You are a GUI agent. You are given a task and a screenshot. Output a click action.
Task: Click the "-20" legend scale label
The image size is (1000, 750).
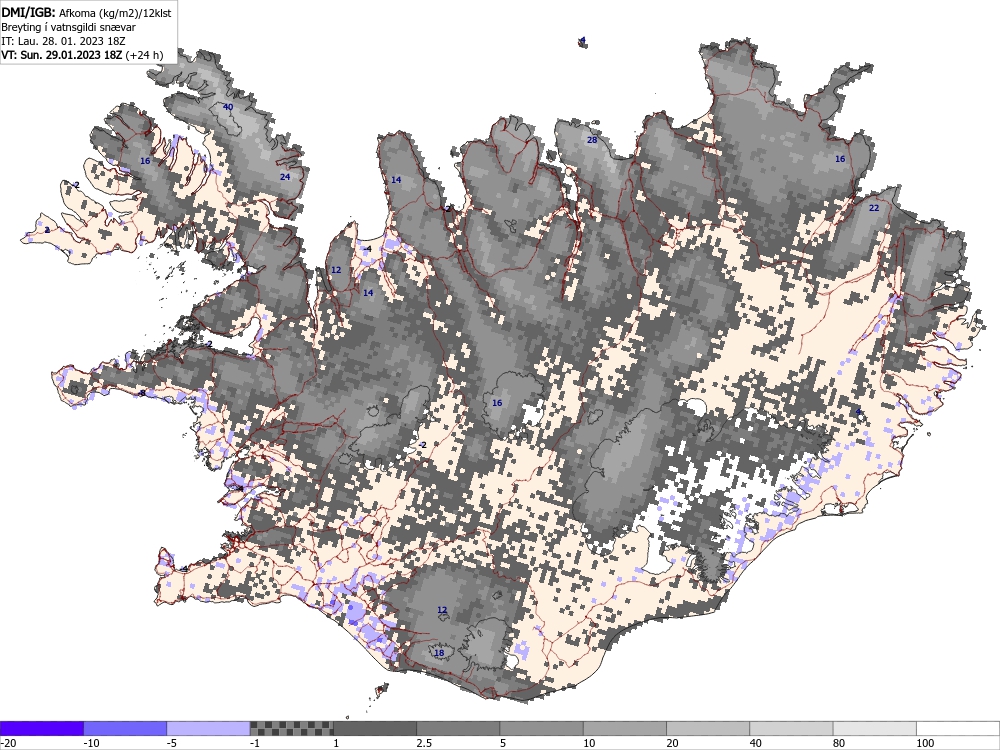tap(8, 744)
